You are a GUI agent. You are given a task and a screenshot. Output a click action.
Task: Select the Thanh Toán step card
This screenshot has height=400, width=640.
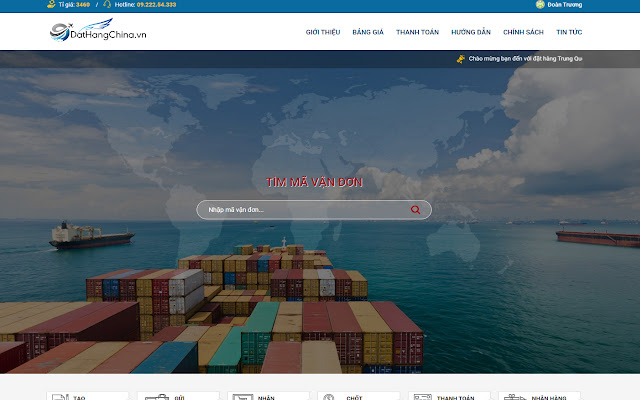tap(449, 396)
